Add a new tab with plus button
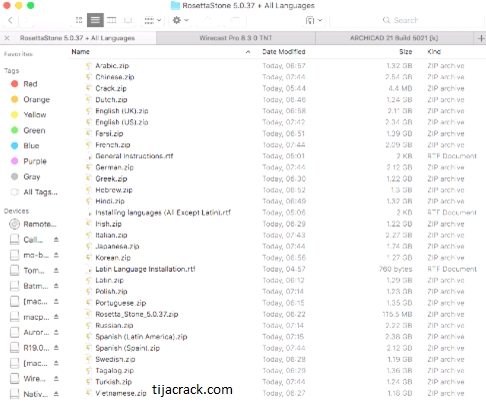The image size is (486, 403). coord(481,38)
